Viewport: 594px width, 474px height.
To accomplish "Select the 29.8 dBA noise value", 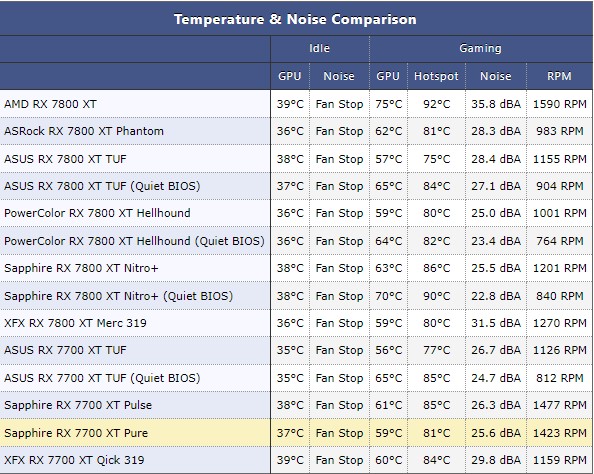I will [496, 460].
